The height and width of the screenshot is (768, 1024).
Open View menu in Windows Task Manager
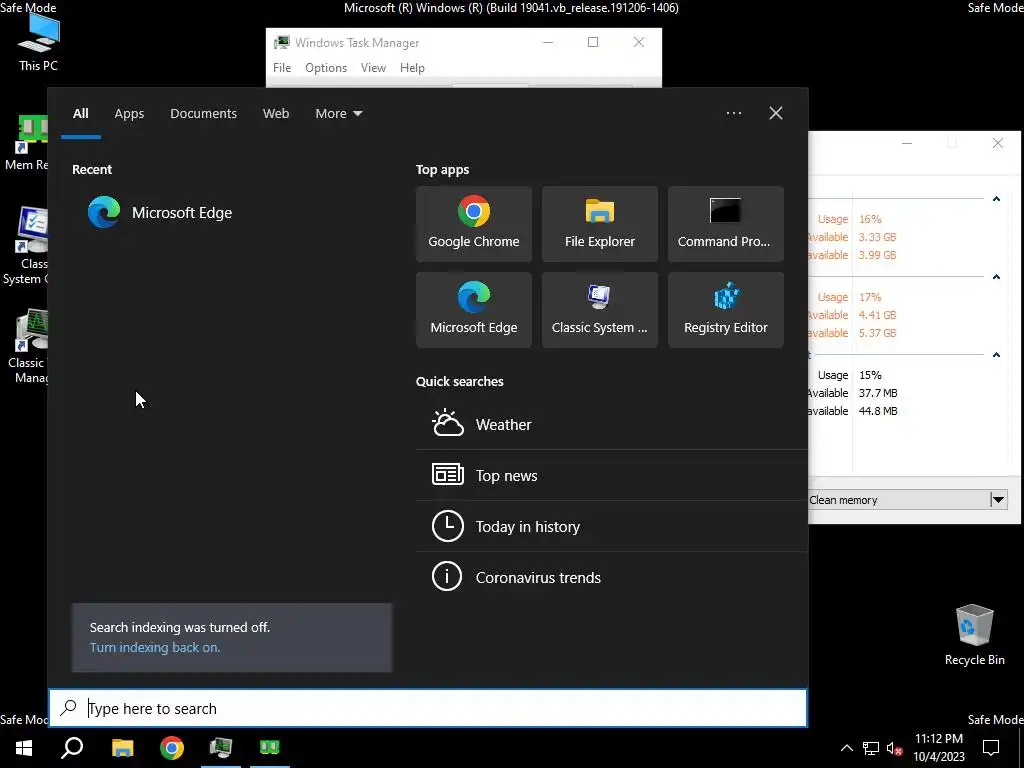point(373,68)
